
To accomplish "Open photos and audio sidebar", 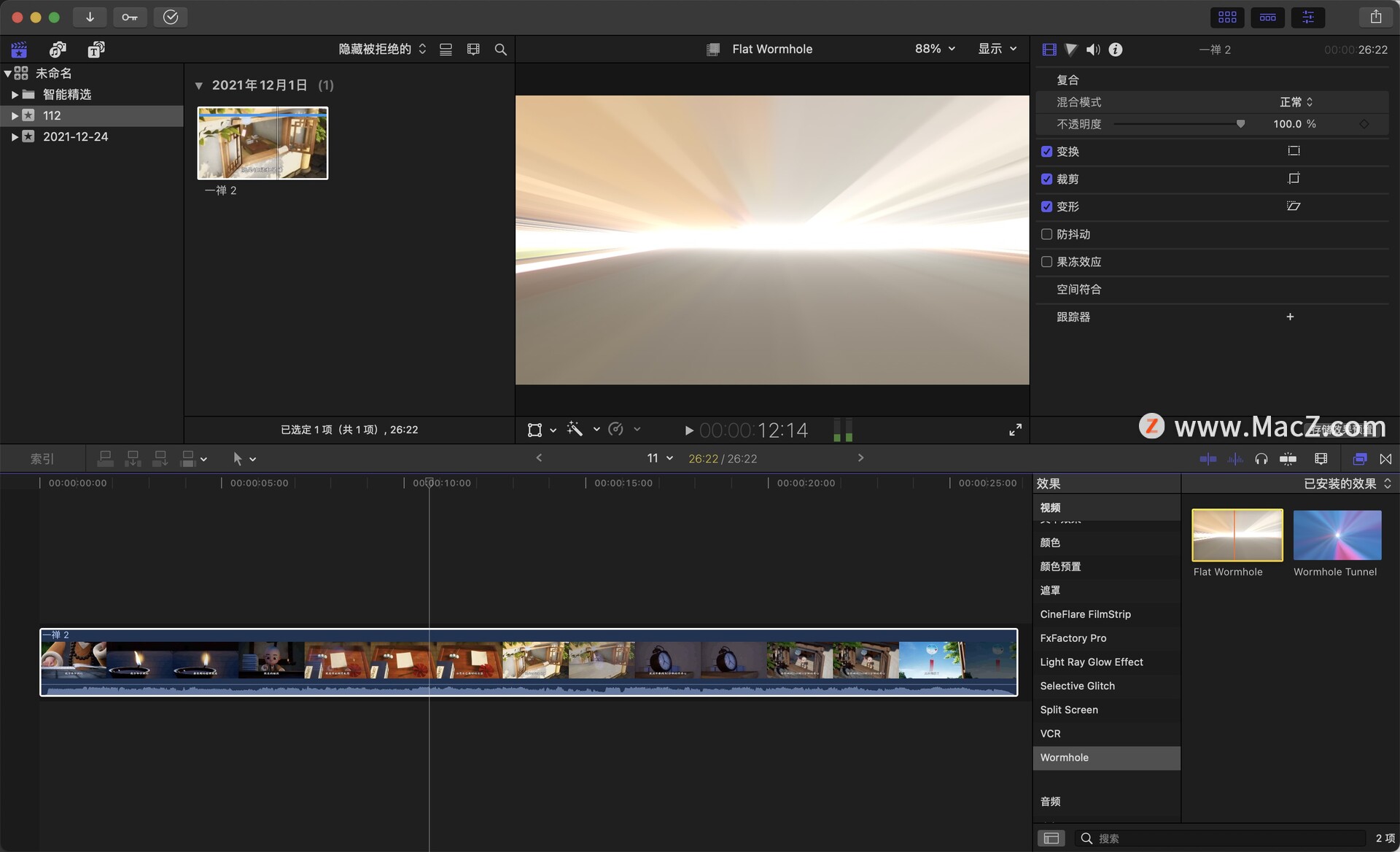I will click(58, 50).
